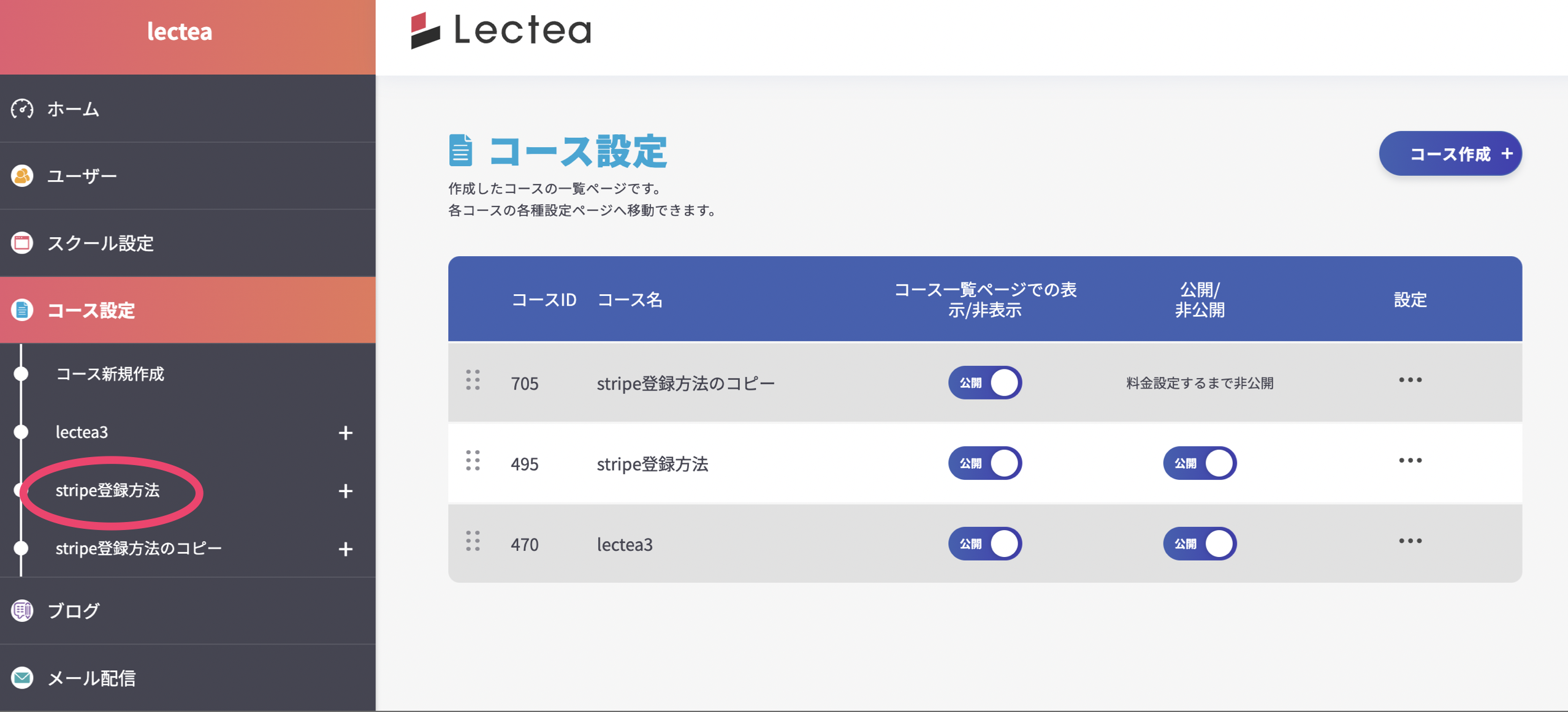Expand lectea3 in the sidebar tree

[x=346, y=433]
